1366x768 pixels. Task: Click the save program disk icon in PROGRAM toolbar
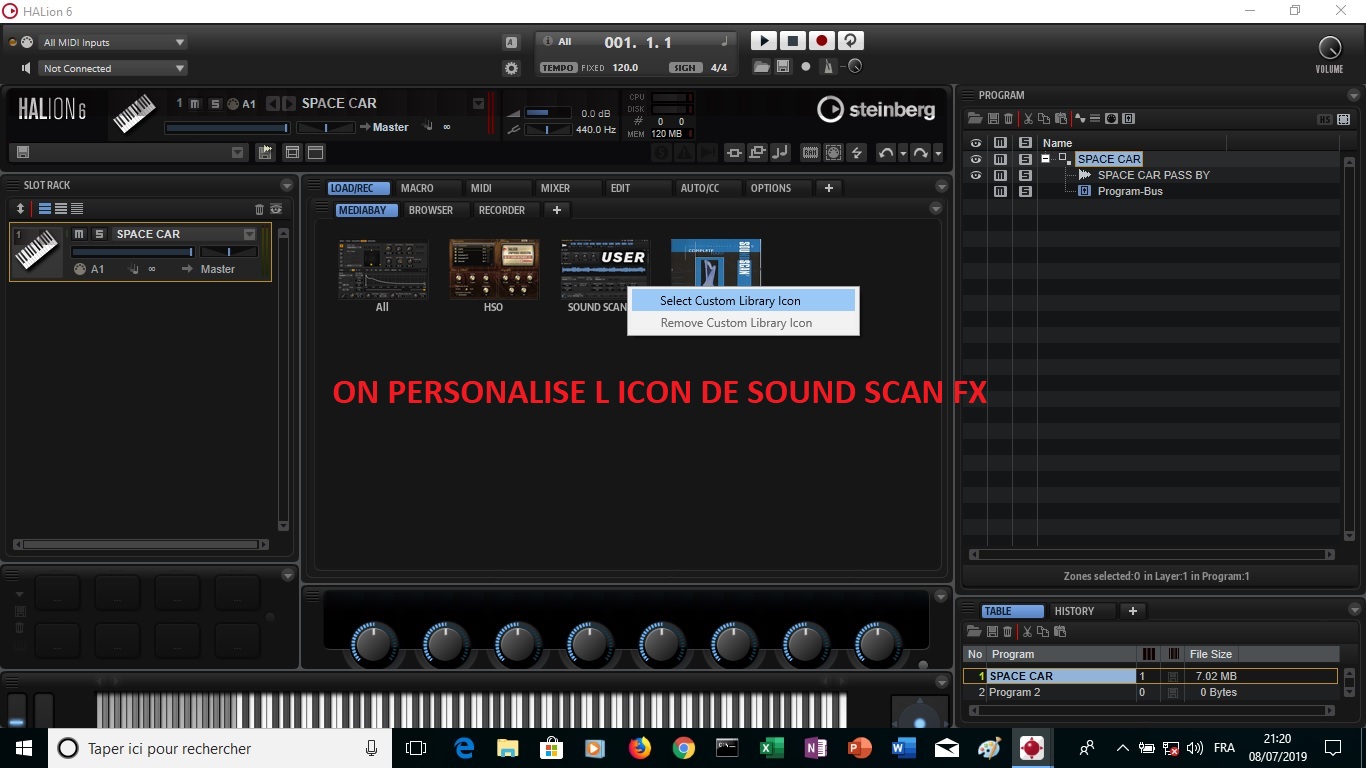click(993, 118)
